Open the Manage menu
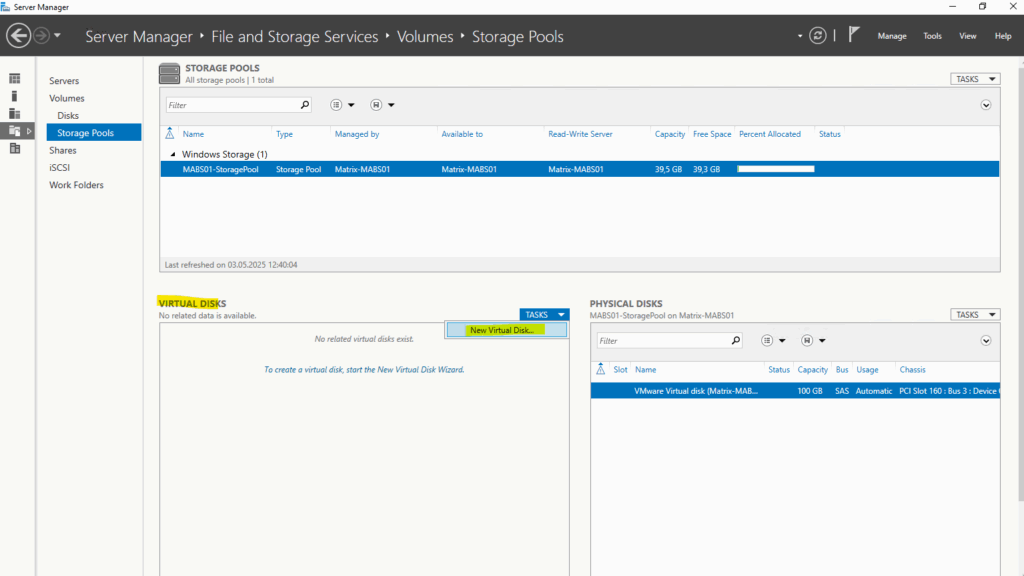The width and height of the screenshot is (1024, 576). (x=892, y=36)
